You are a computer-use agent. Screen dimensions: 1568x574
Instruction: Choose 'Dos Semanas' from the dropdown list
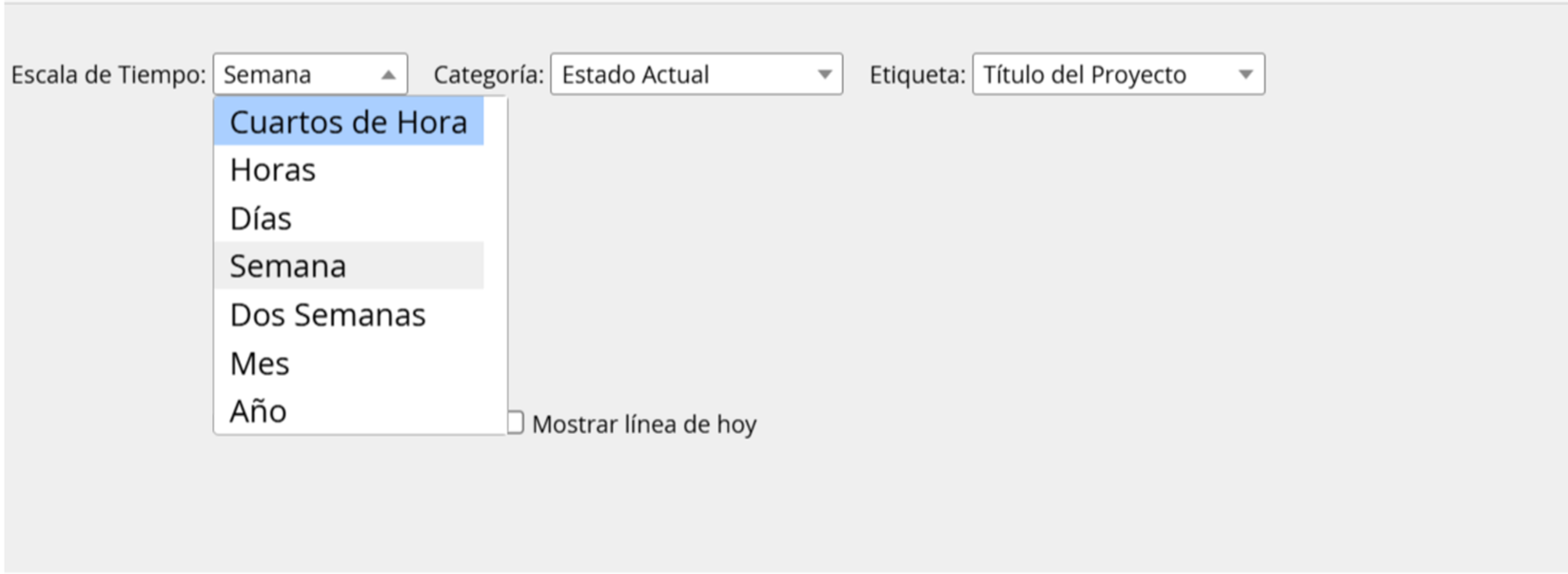(349, 314)
